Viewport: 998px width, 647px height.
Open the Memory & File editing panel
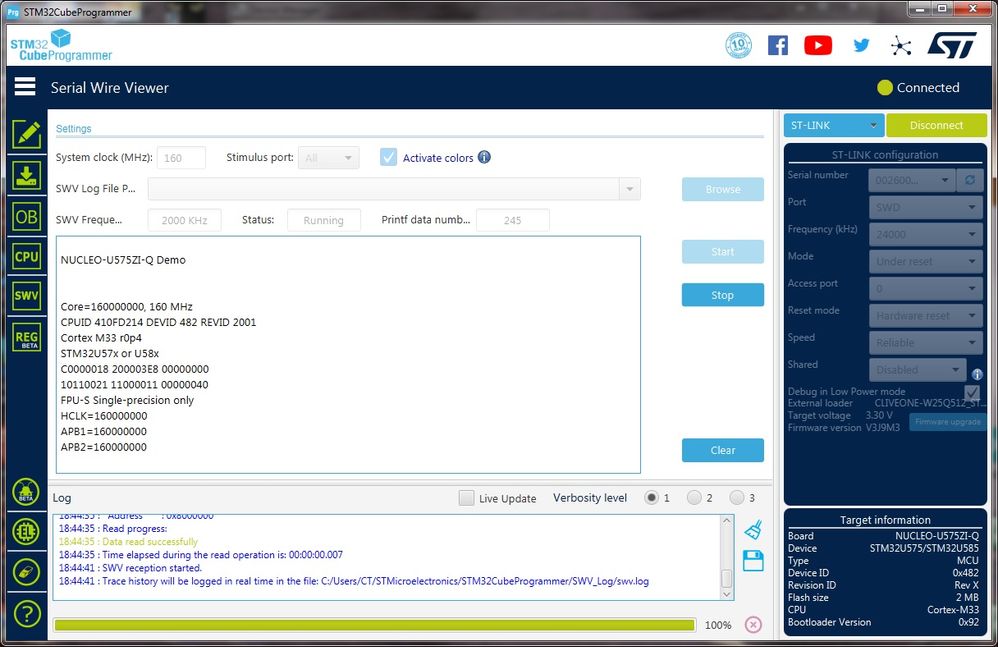pyautogui.click(x=26, y=134)
